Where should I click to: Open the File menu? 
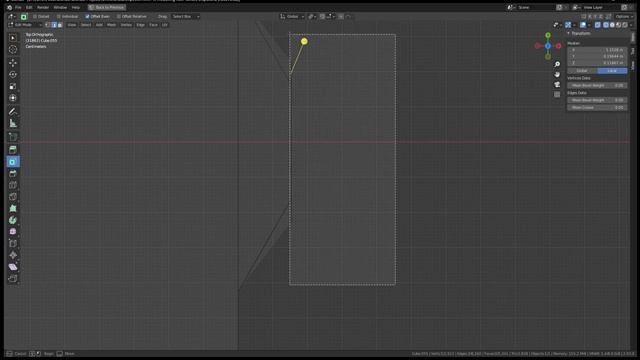tap(18, 7)
